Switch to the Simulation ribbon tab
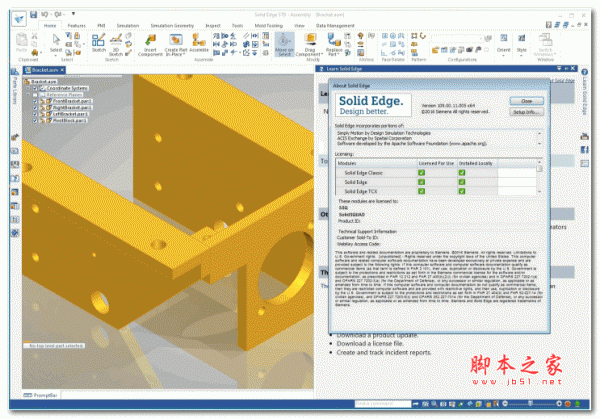The height and width of the screenshot is (419, 600). 128,26
